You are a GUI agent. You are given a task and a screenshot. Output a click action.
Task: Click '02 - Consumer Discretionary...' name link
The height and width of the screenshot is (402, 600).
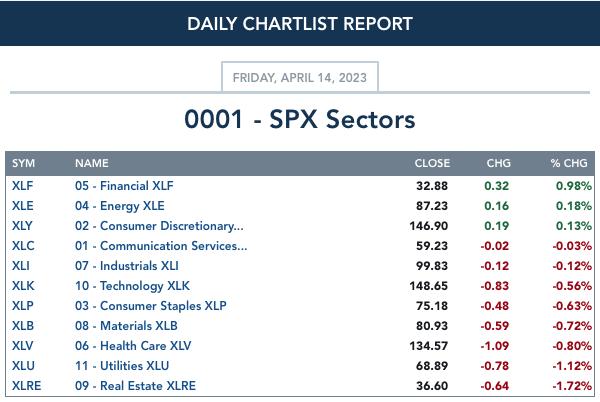(x=159, y=226)
